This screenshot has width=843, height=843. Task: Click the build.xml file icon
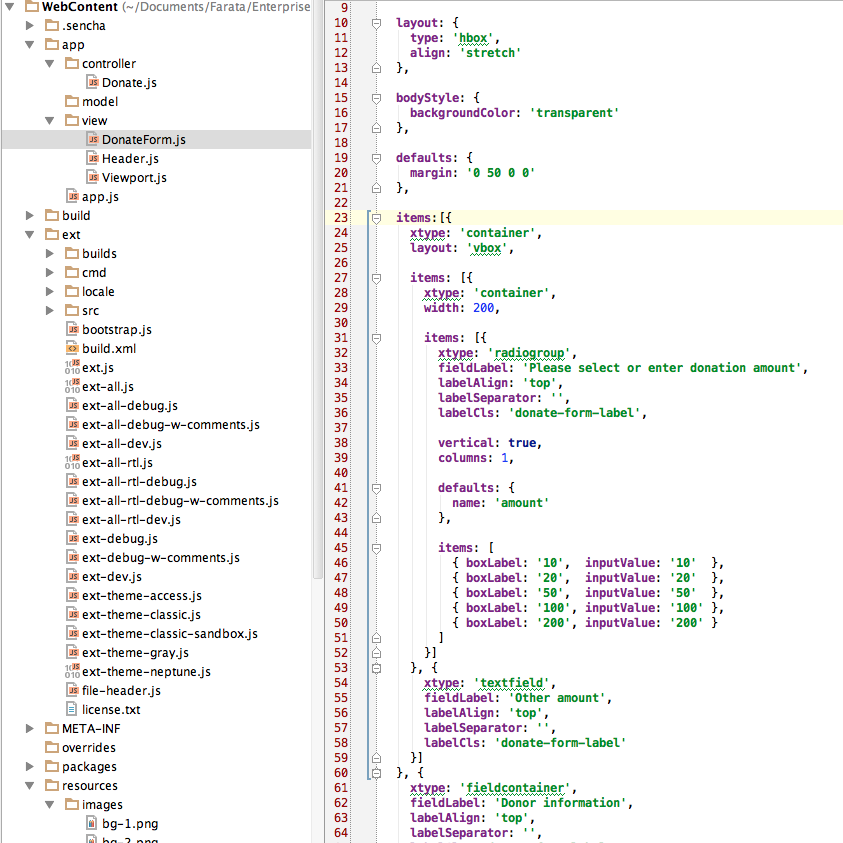pyautogui.click(x=72, y=349)
